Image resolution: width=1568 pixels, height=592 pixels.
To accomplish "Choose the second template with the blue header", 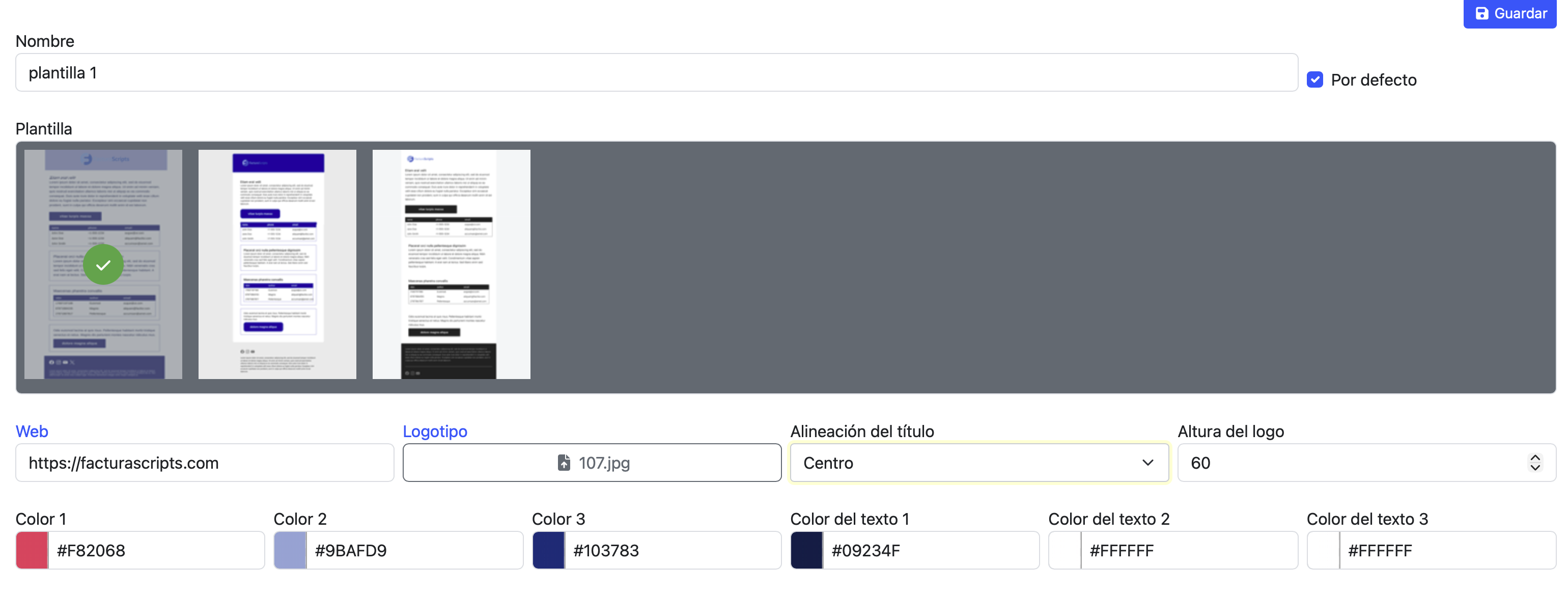I will pyautogui.click(x=277, y=264).
